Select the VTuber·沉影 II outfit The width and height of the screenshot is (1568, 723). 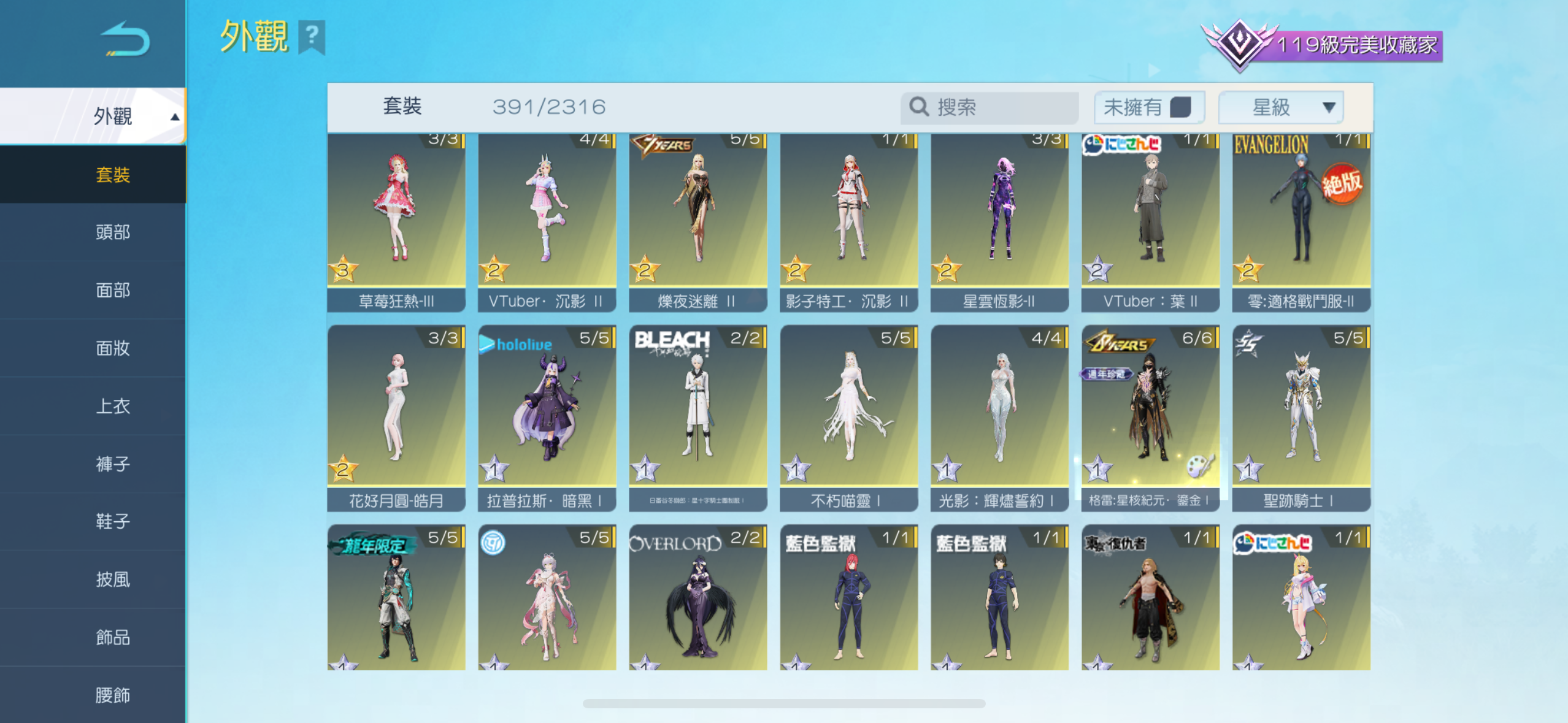[x=547, y=223]
